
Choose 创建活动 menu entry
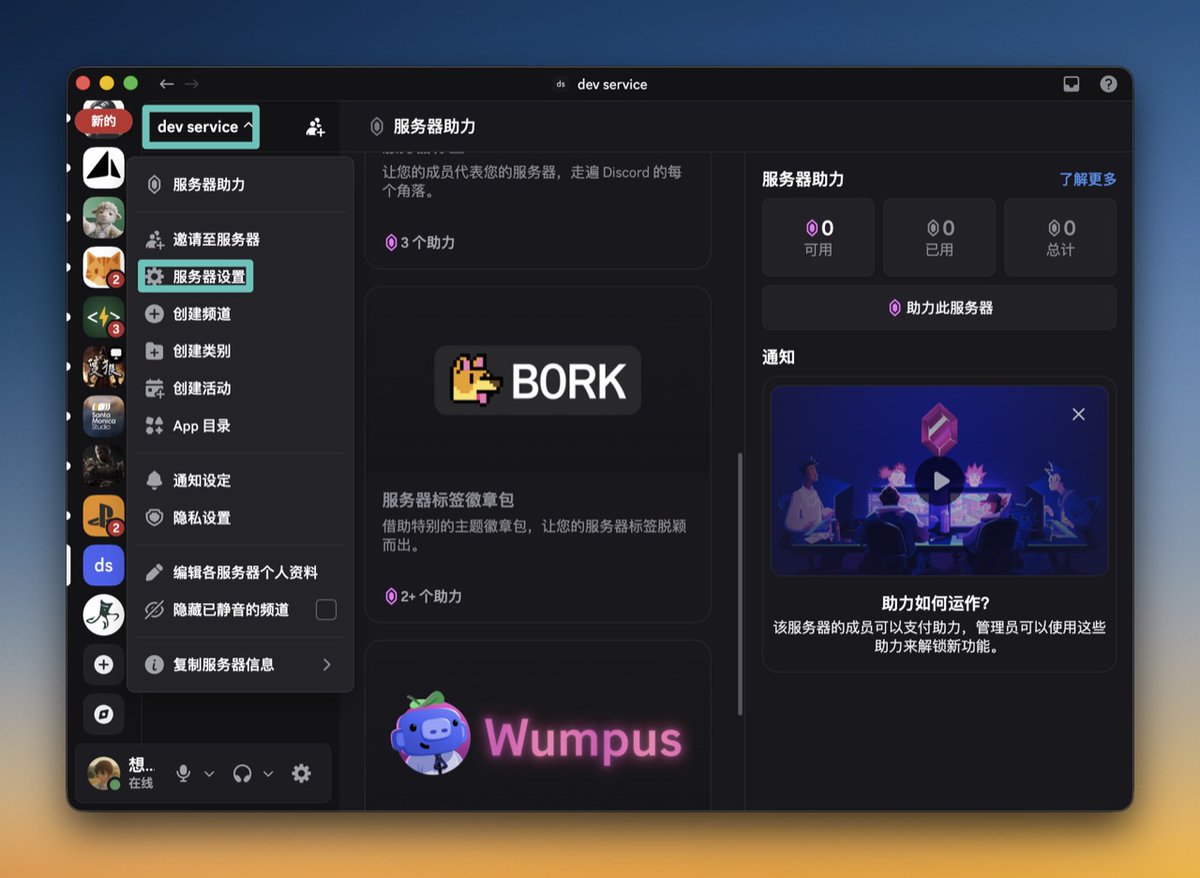click(x=240, y=388)
